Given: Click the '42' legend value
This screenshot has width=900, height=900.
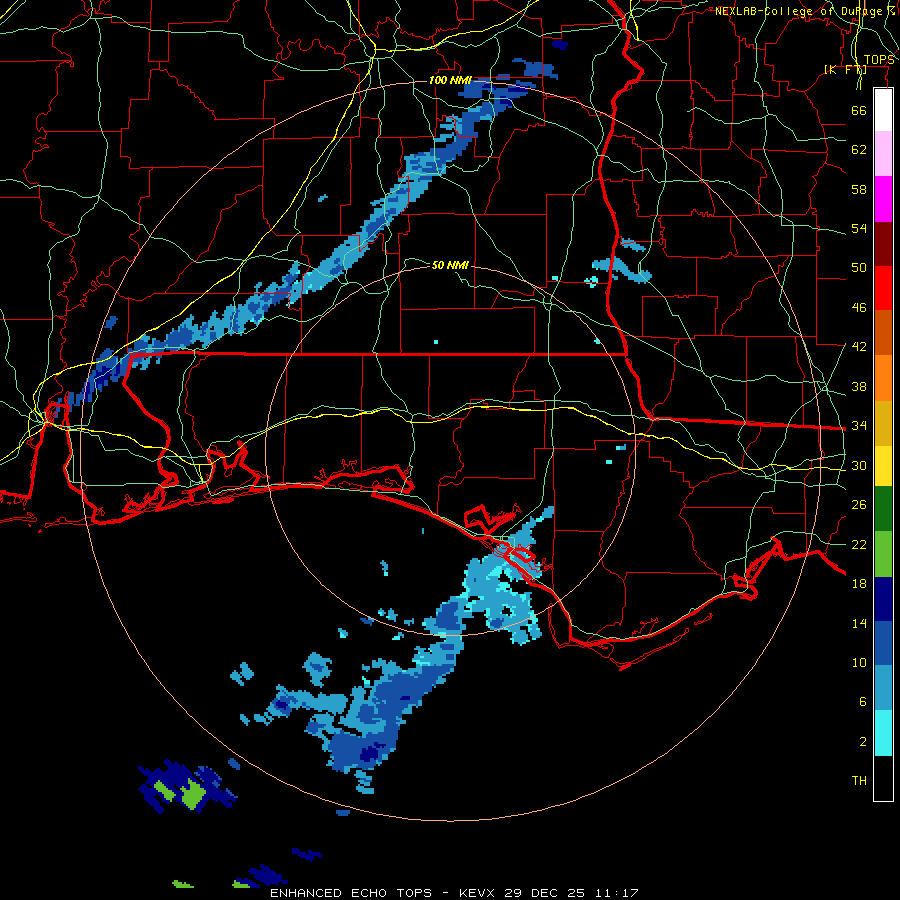Looking at the screenshot, I should 859,347.
